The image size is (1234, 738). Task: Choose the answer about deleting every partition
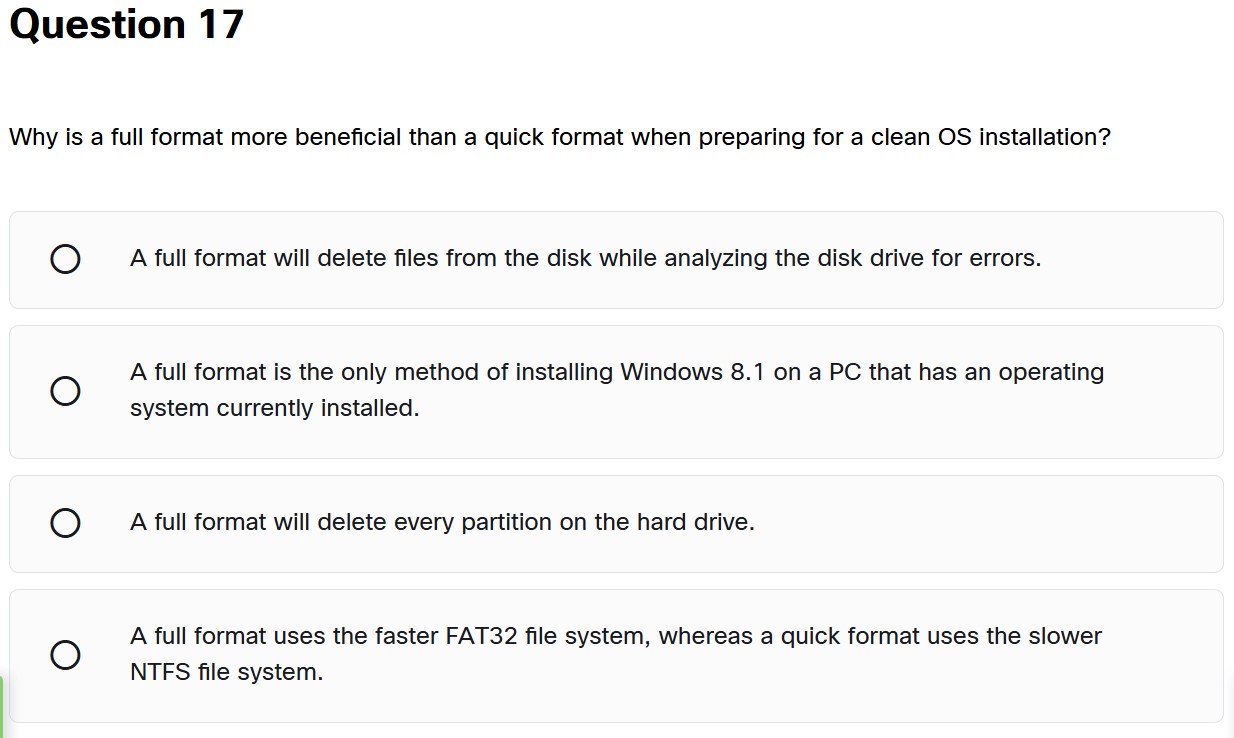tap(441, 522)
